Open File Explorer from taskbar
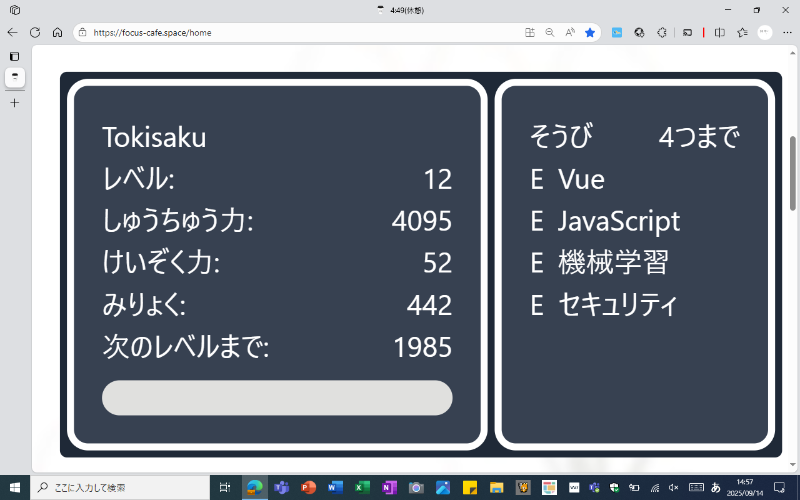The width and height of the screenshot is (800, 500). (x=496, y=488)
